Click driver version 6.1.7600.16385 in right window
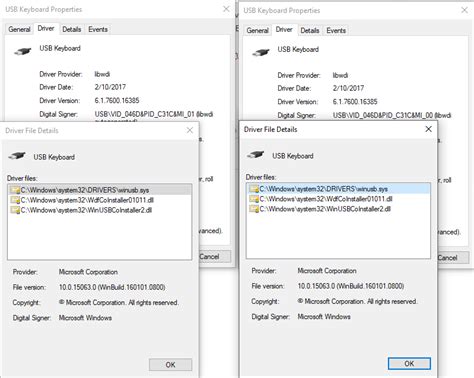 (355, 102)
